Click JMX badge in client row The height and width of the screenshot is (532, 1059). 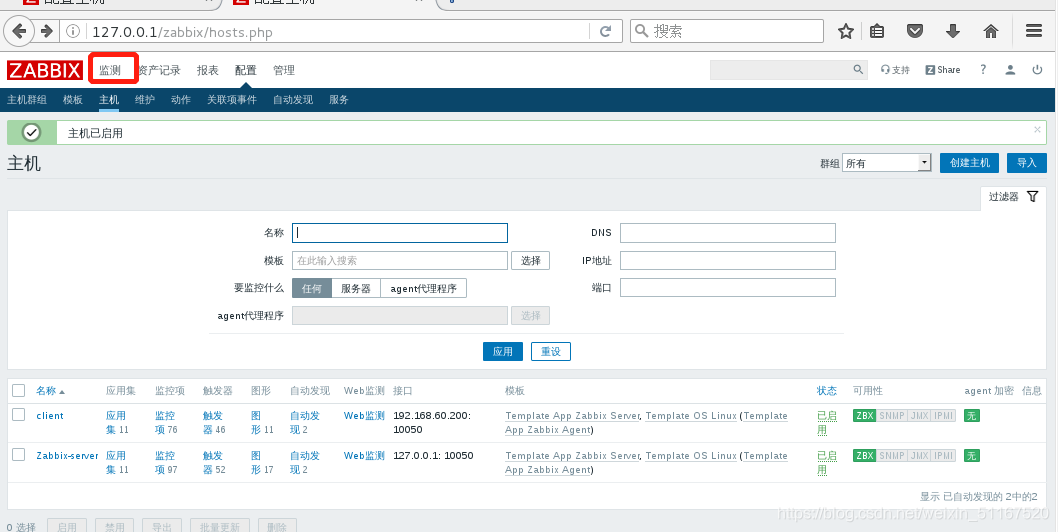(x=919, y=416)
